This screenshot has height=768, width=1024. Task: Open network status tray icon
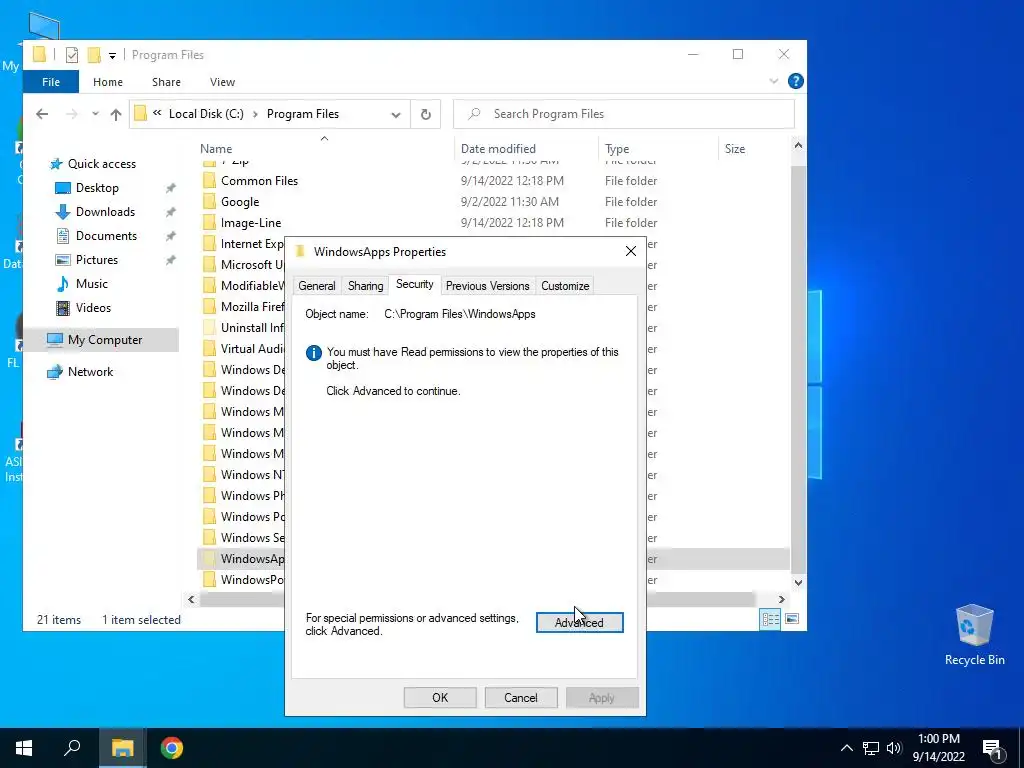(x=871, y=748)
